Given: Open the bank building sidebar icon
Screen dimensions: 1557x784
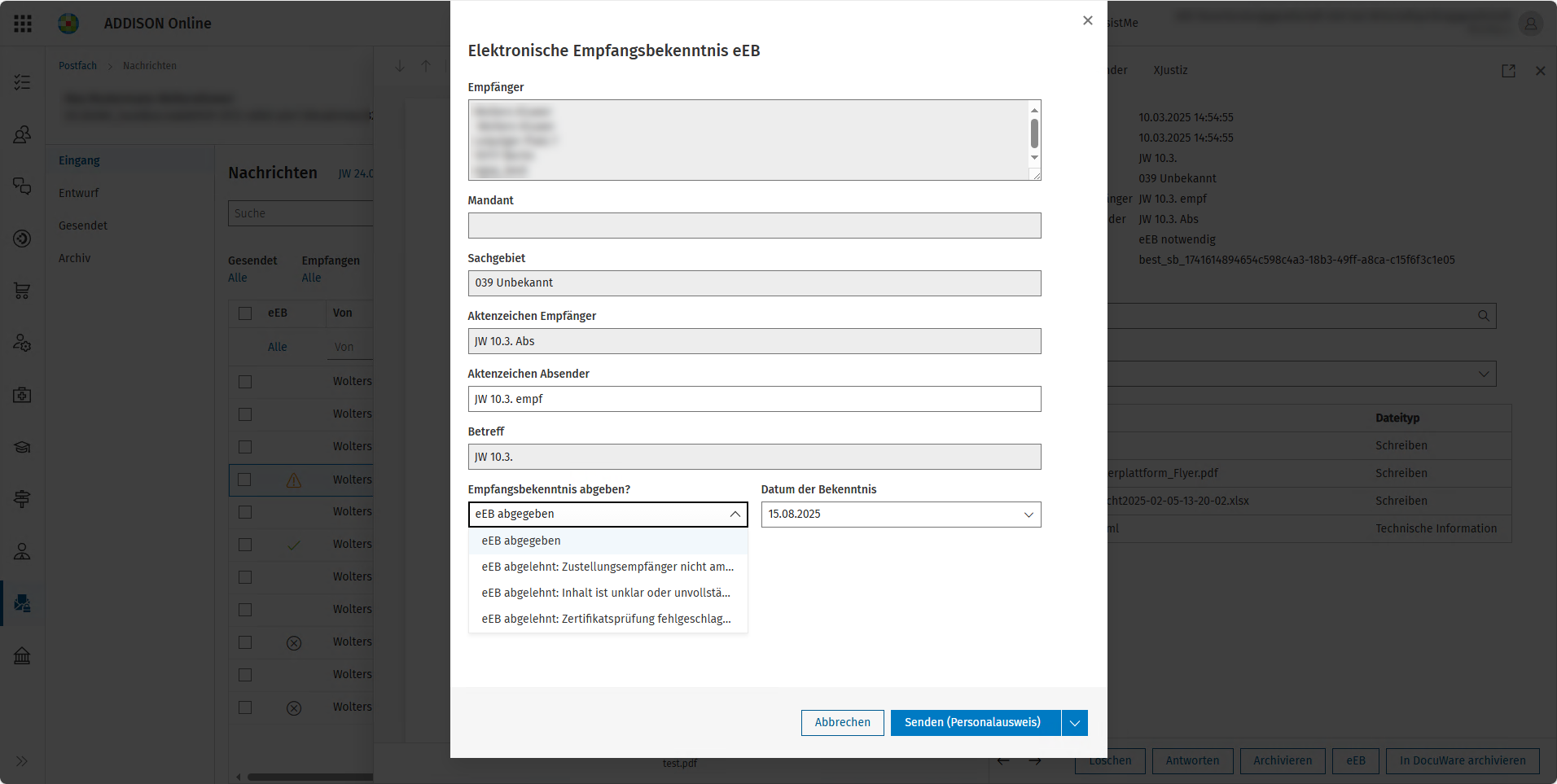Looking at the screenshot, I should 22,655.
